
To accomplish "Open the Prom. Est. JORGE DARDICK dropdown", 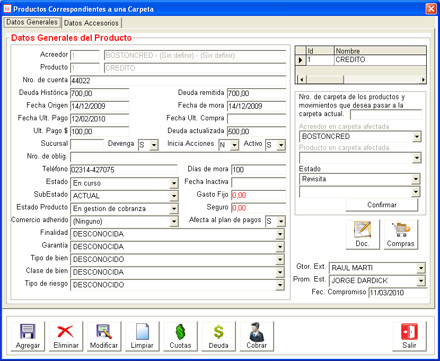I will [421, 281].
